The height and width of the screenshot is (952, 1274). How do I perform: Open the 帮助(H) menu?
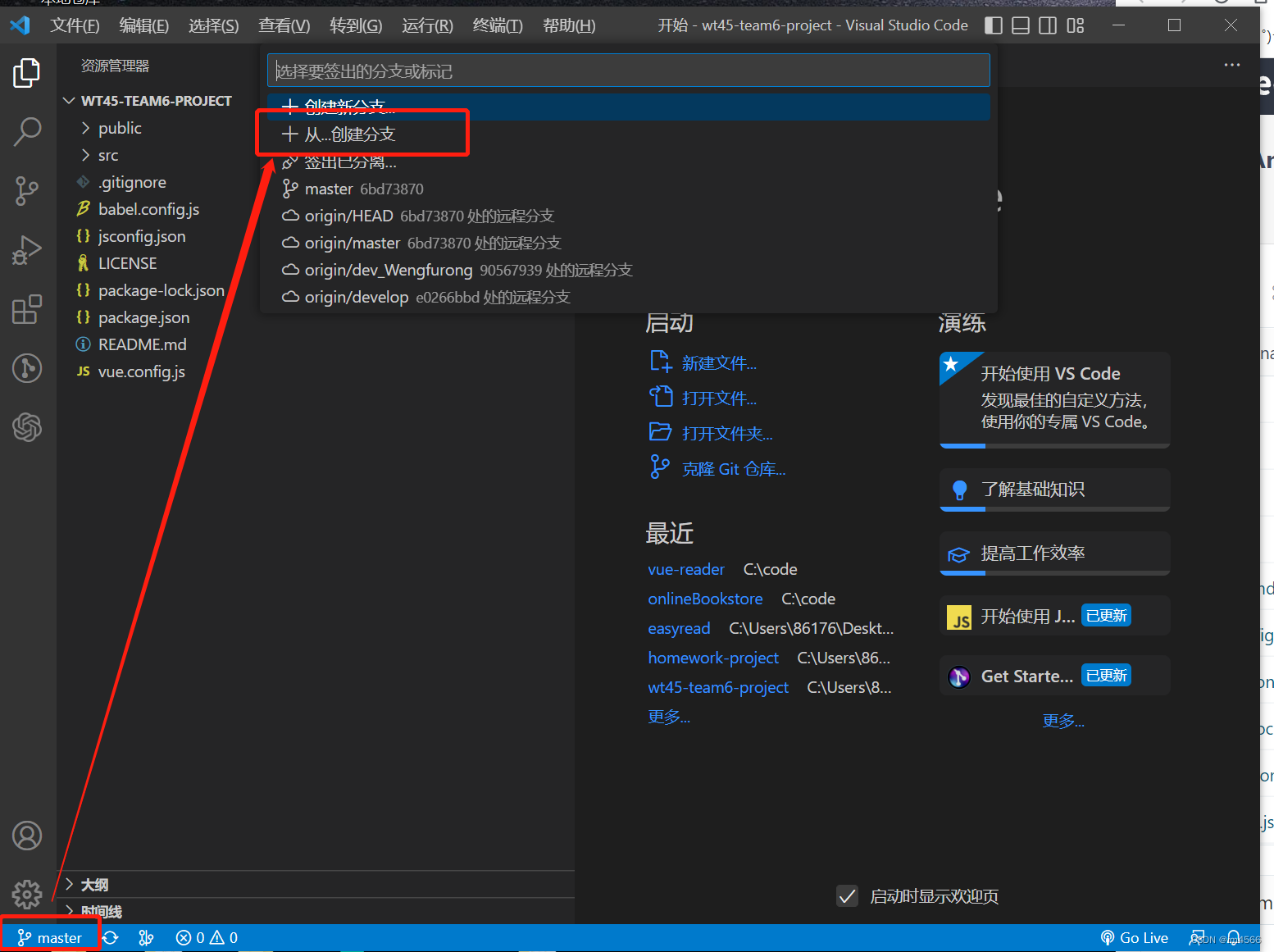[569, 25]
